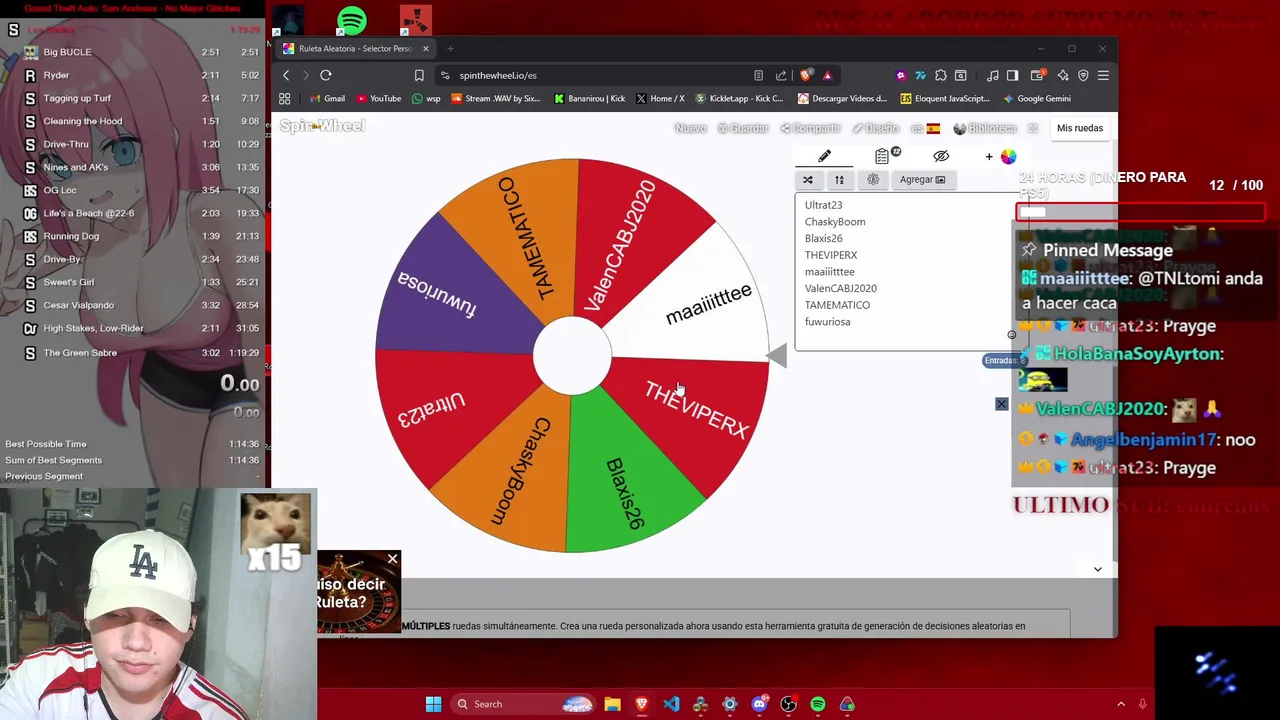
Task: Click the taskbar Search box
Action: click(x=522, y=704)
